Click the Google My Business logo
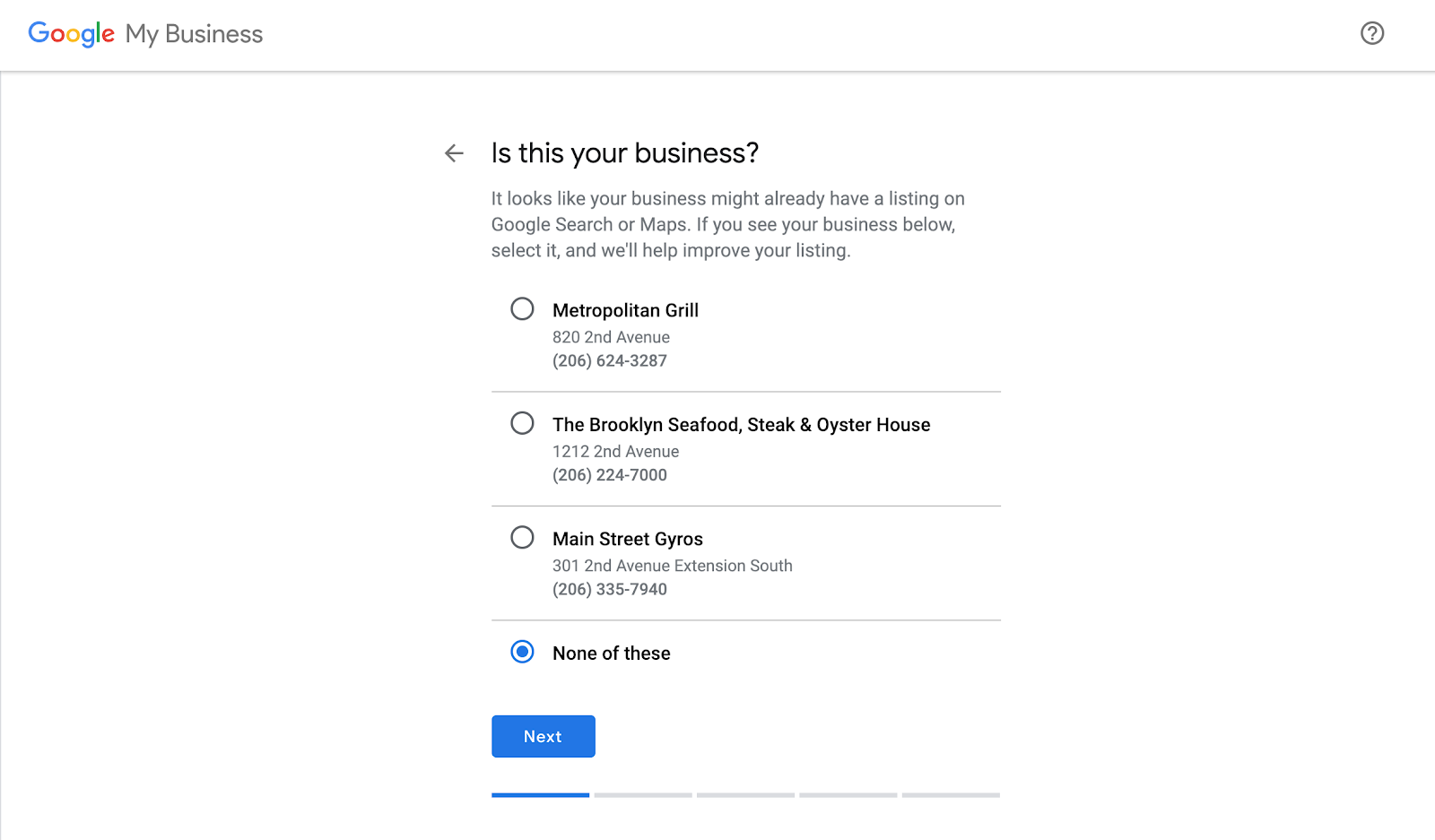Viewport: 1435px width, 840px height. click(145, 34)
